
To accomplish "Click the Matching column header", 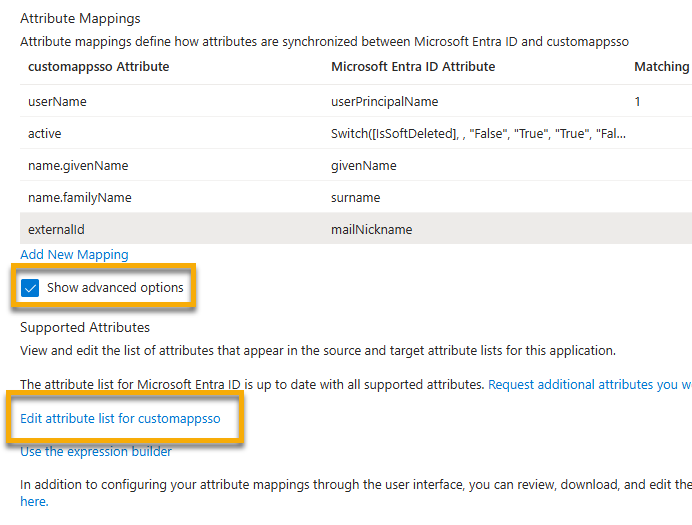I will click(662, 67).
